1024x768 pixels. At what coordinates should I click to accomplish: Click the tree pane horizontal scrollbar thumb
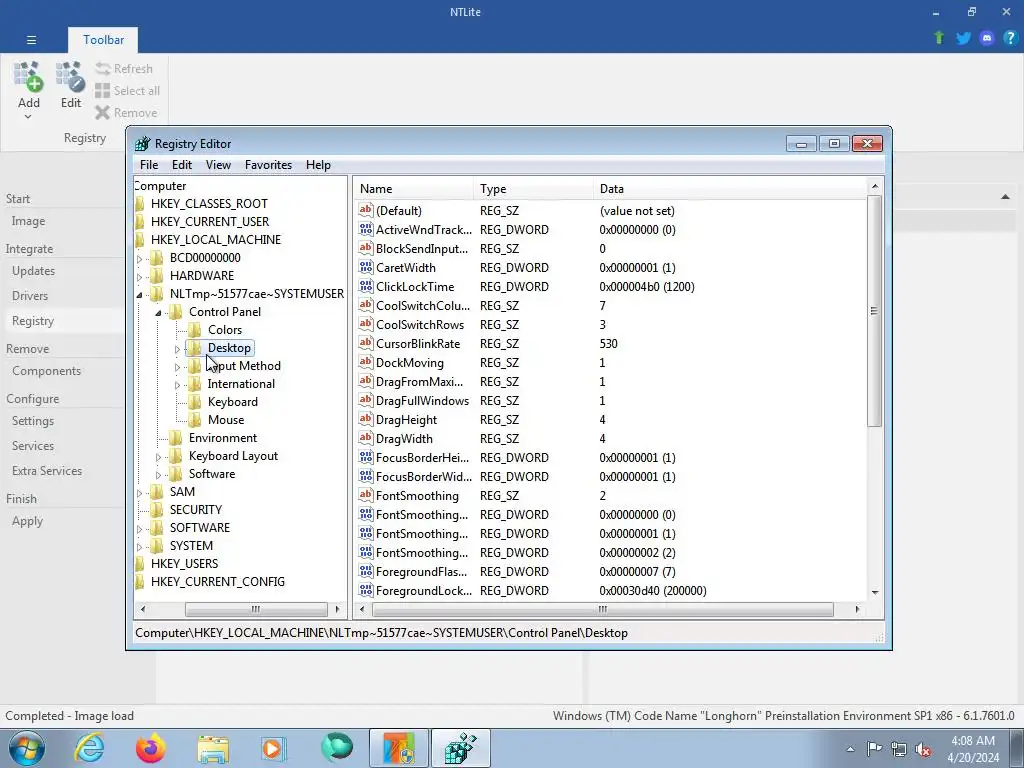256,609
